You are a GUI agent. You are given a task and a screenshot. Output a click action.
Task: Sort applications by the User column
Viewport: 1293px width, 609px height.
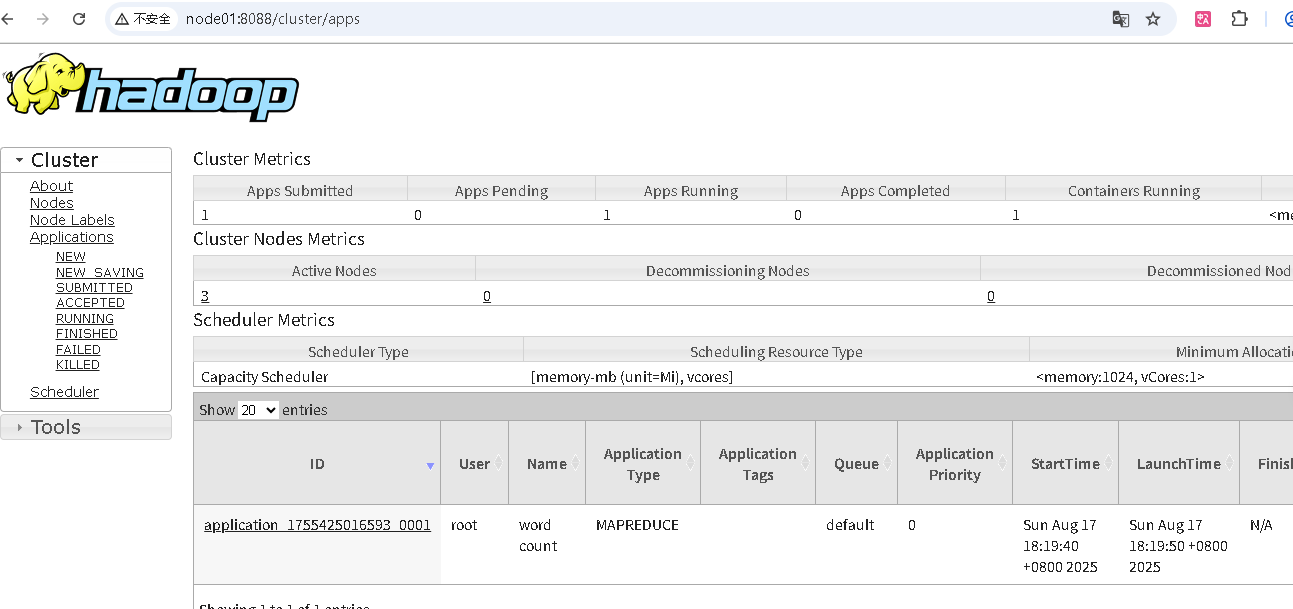pos(474,464)
